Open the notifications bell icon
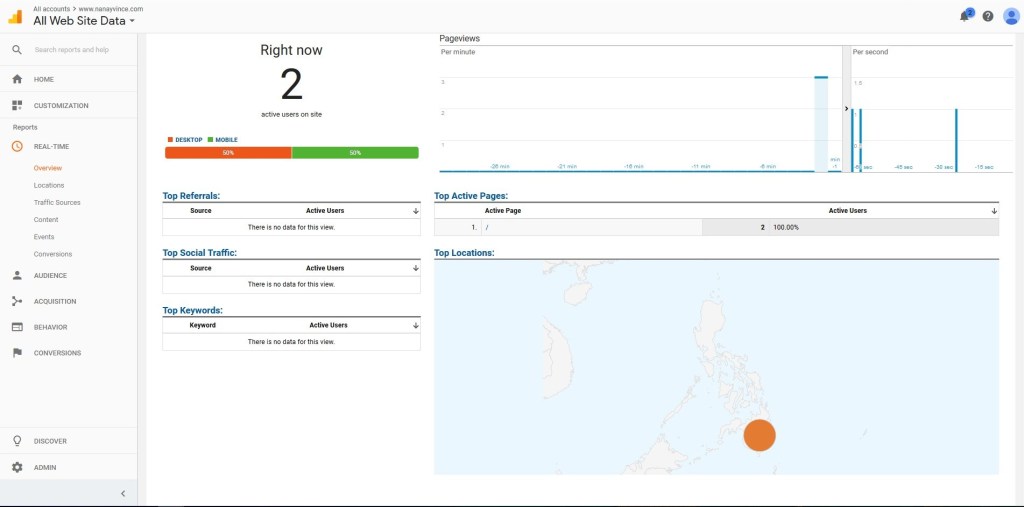Screen dimensions: 1024x507 (965, 16)
